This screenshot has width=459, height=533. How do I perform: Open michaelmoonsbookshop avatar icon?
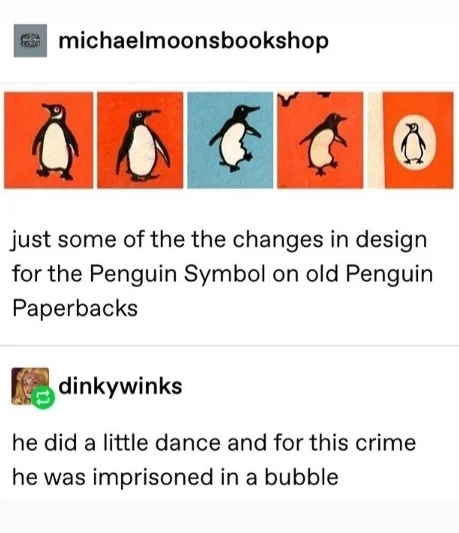(x=30, y=41)
